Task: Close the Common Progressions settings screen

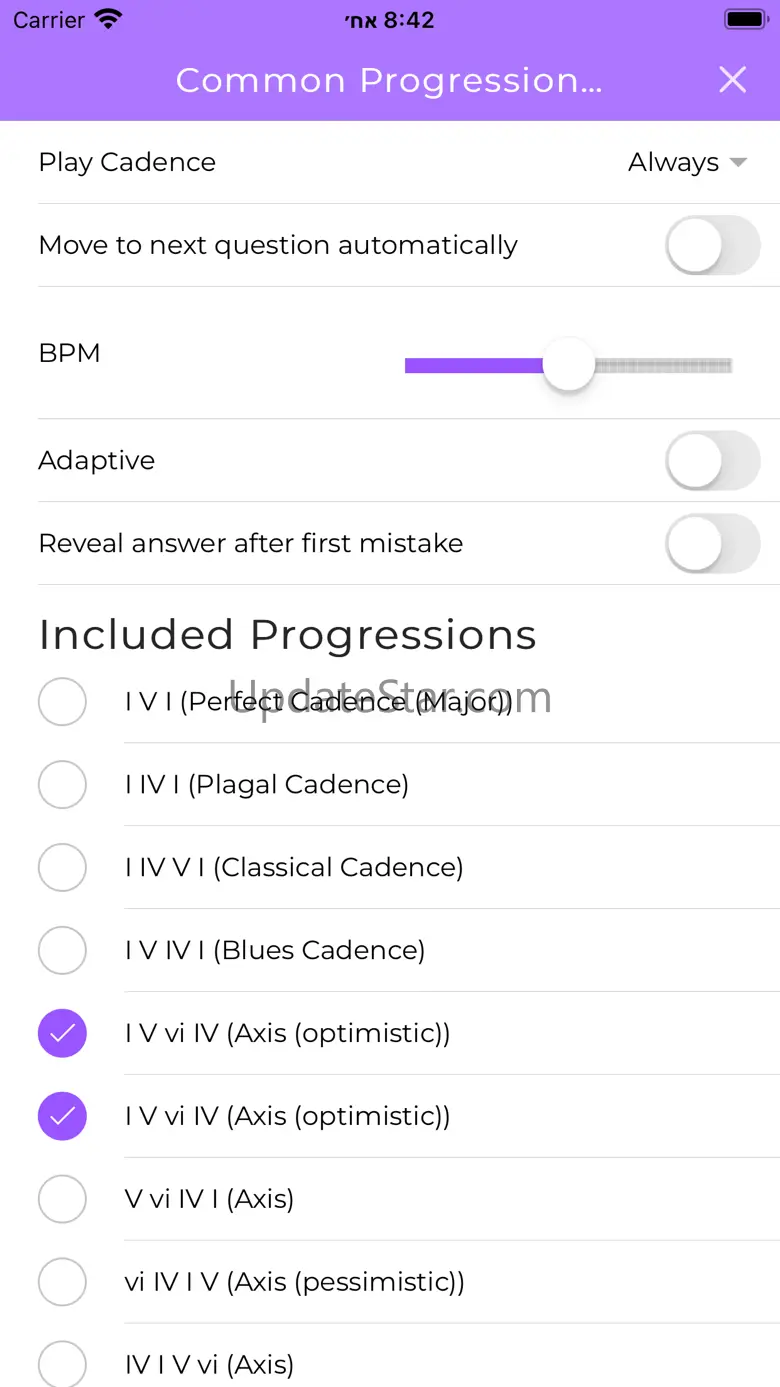Action: click(732, 80)
